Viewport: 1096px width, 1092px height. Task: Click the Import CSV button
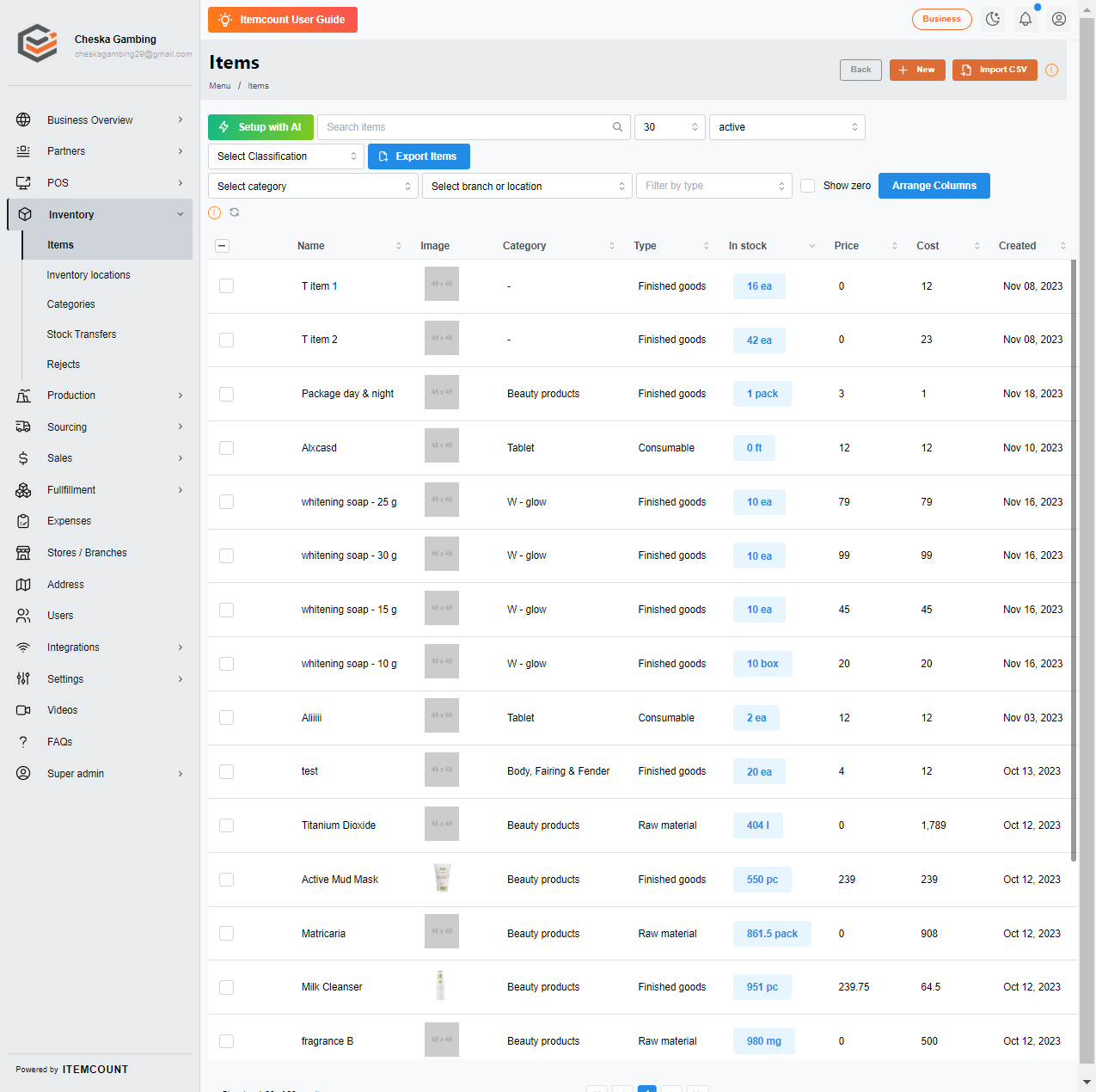click(995, 70)
